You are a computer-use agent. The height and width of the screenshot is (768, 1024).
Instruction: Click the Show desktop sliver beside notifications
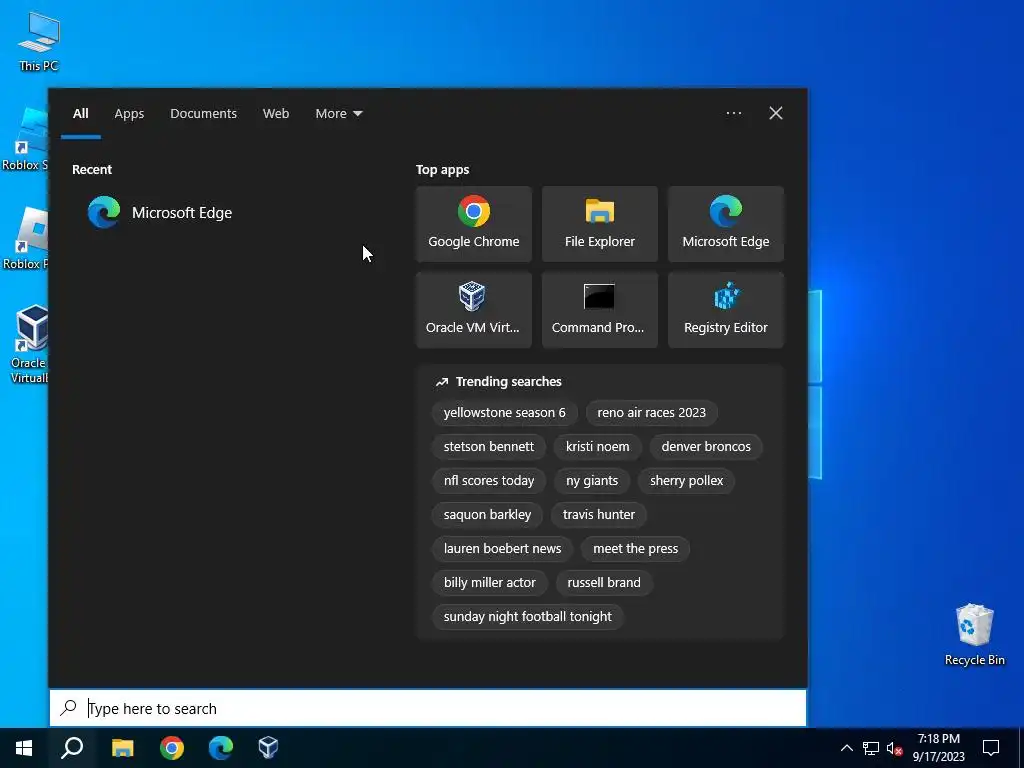click(1020, 748)
